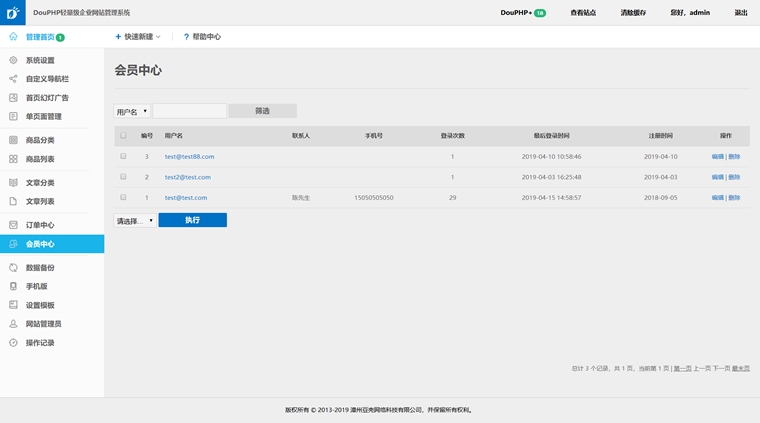760x423 pixels.
Task: Open the 用户名 search field dropdown
Action: click(x=132, y=111)
